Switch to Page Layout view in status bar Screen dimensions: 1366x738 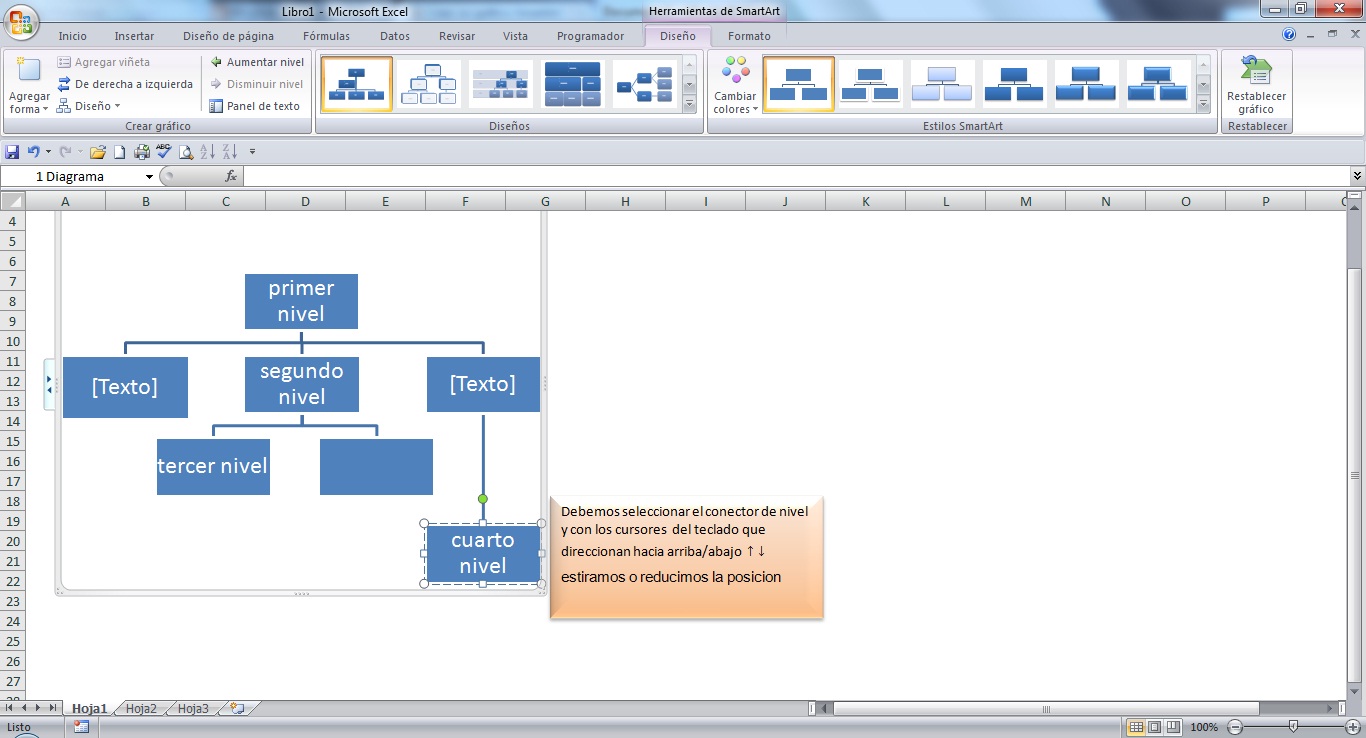point(1152,727)
